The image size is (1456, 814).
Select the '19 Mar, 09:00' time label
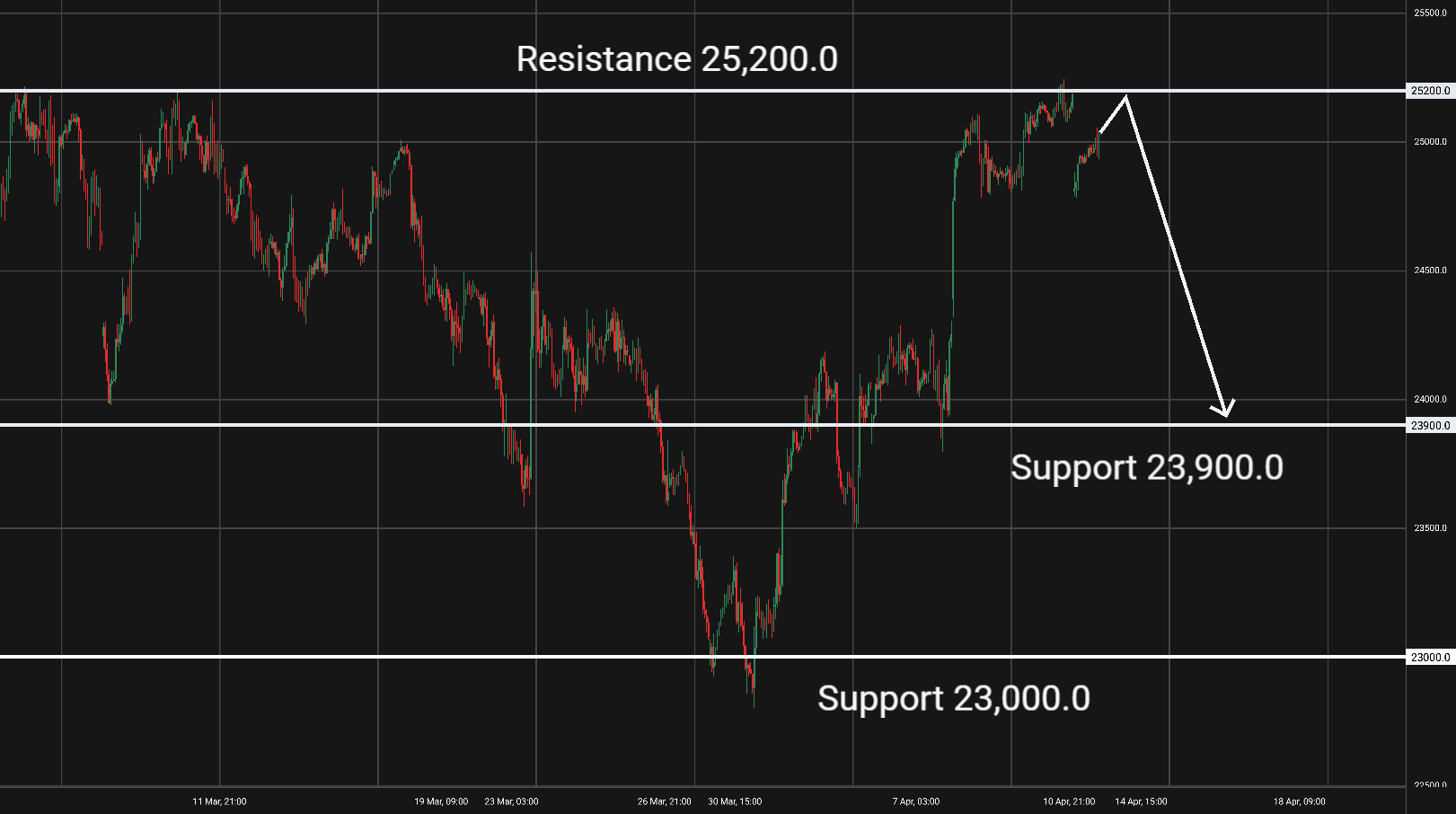click(x=441, y=801)
